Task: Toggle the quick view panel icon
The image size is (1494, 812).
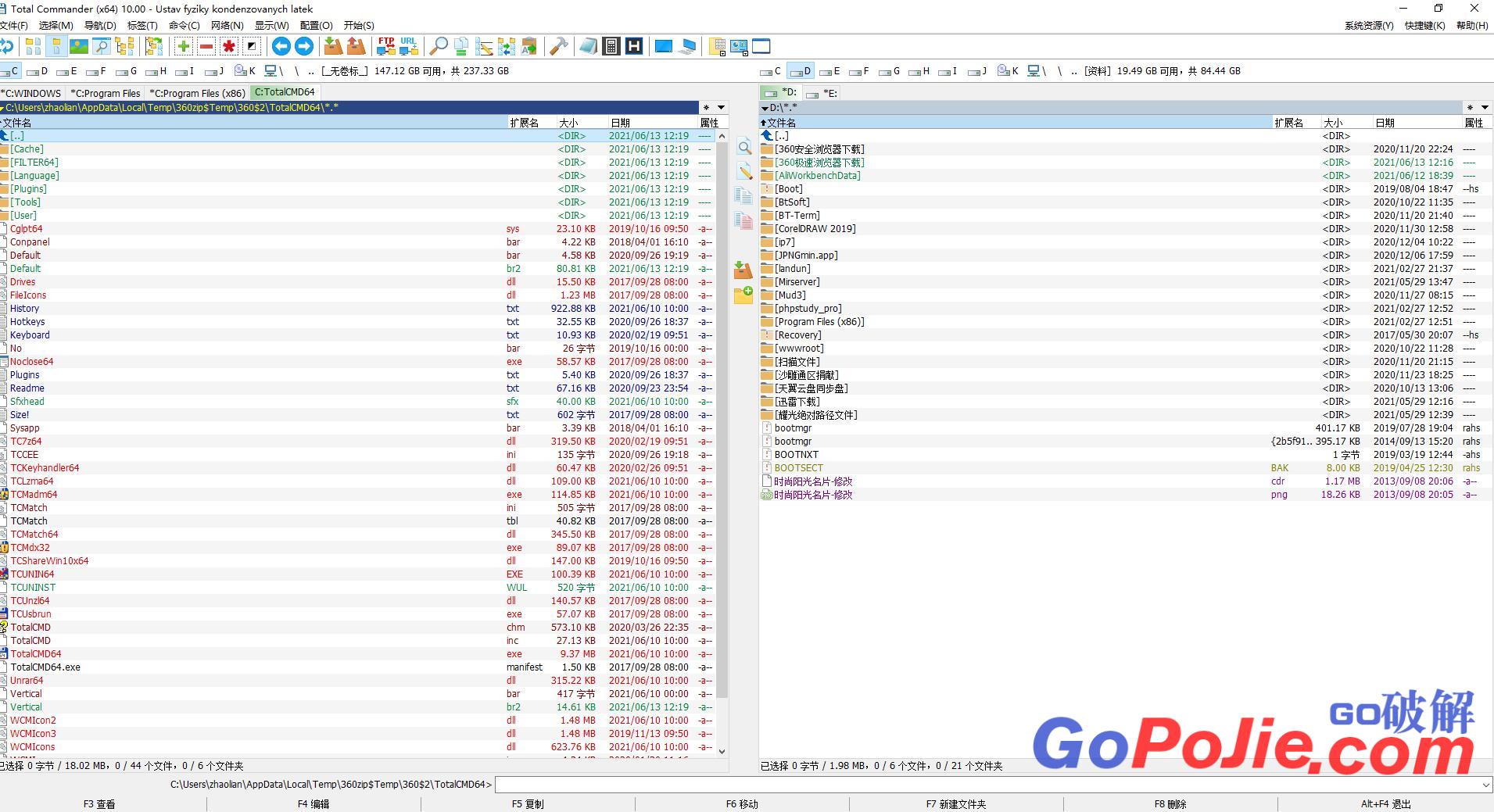Action: (x=101, y=47)
